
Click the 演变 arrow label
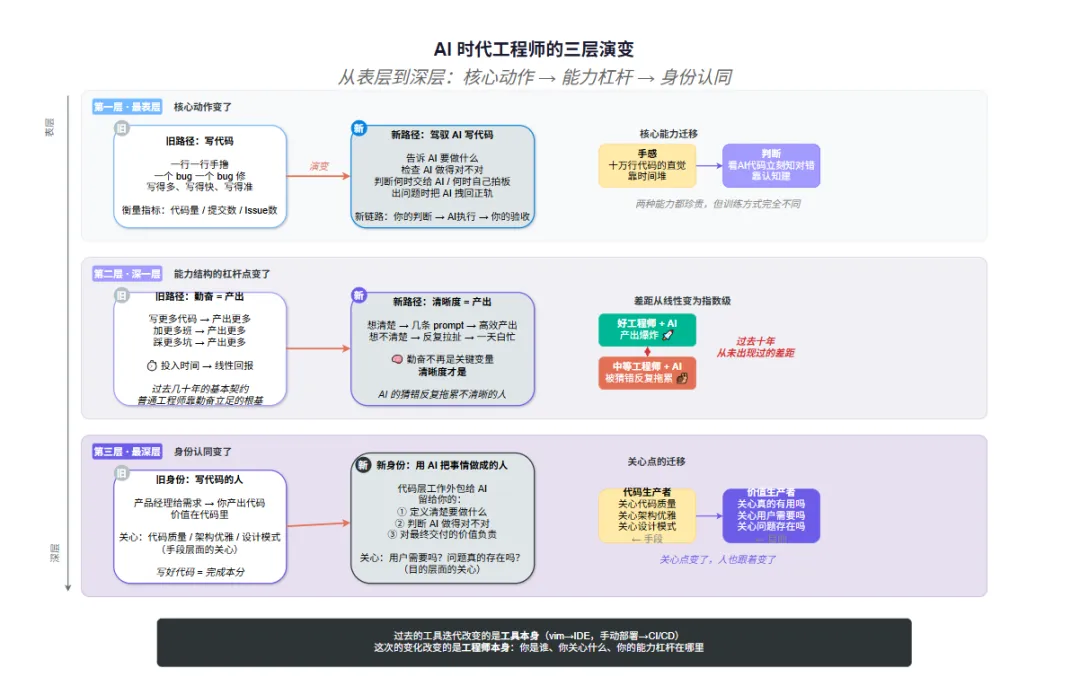[319, 166]
